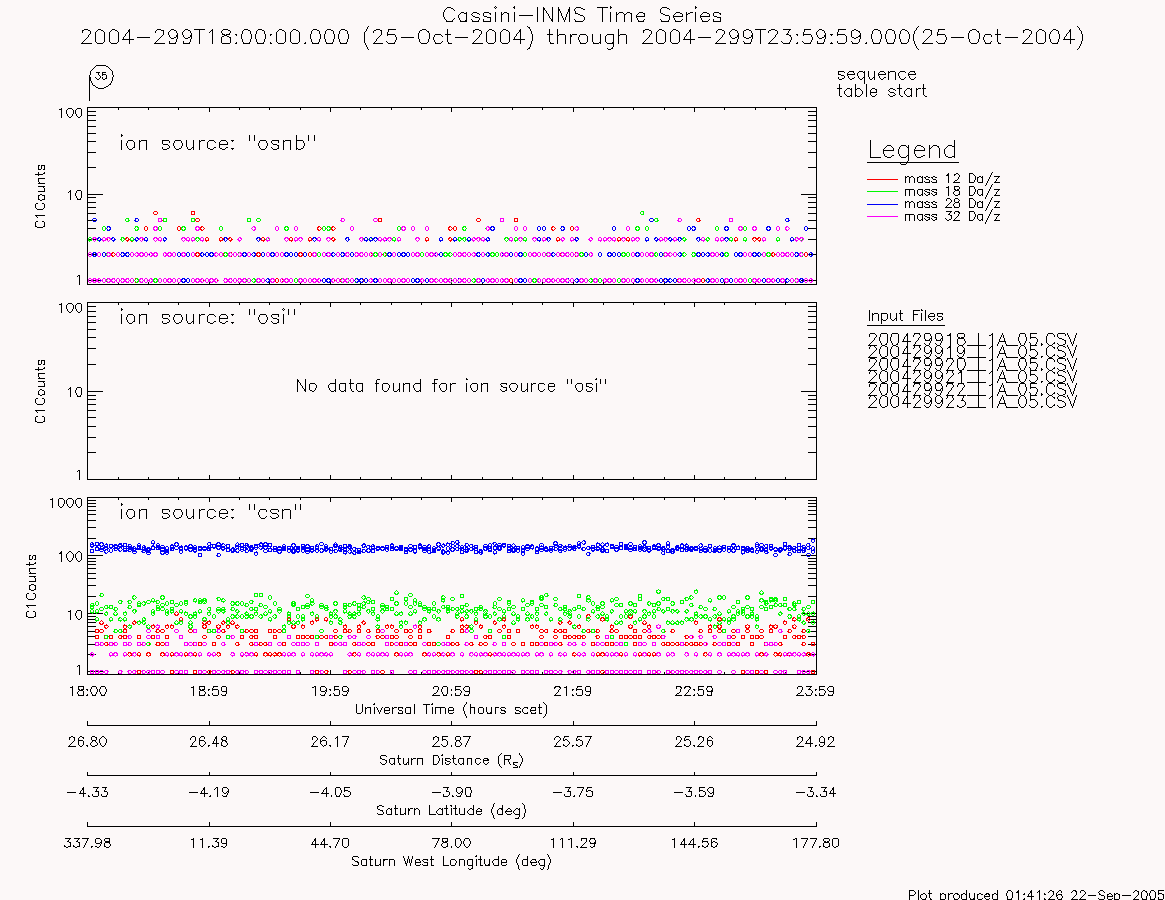Click the 18:00 start time label
1165x900 pixels.
pyautogui.click(x=88, y=691)
